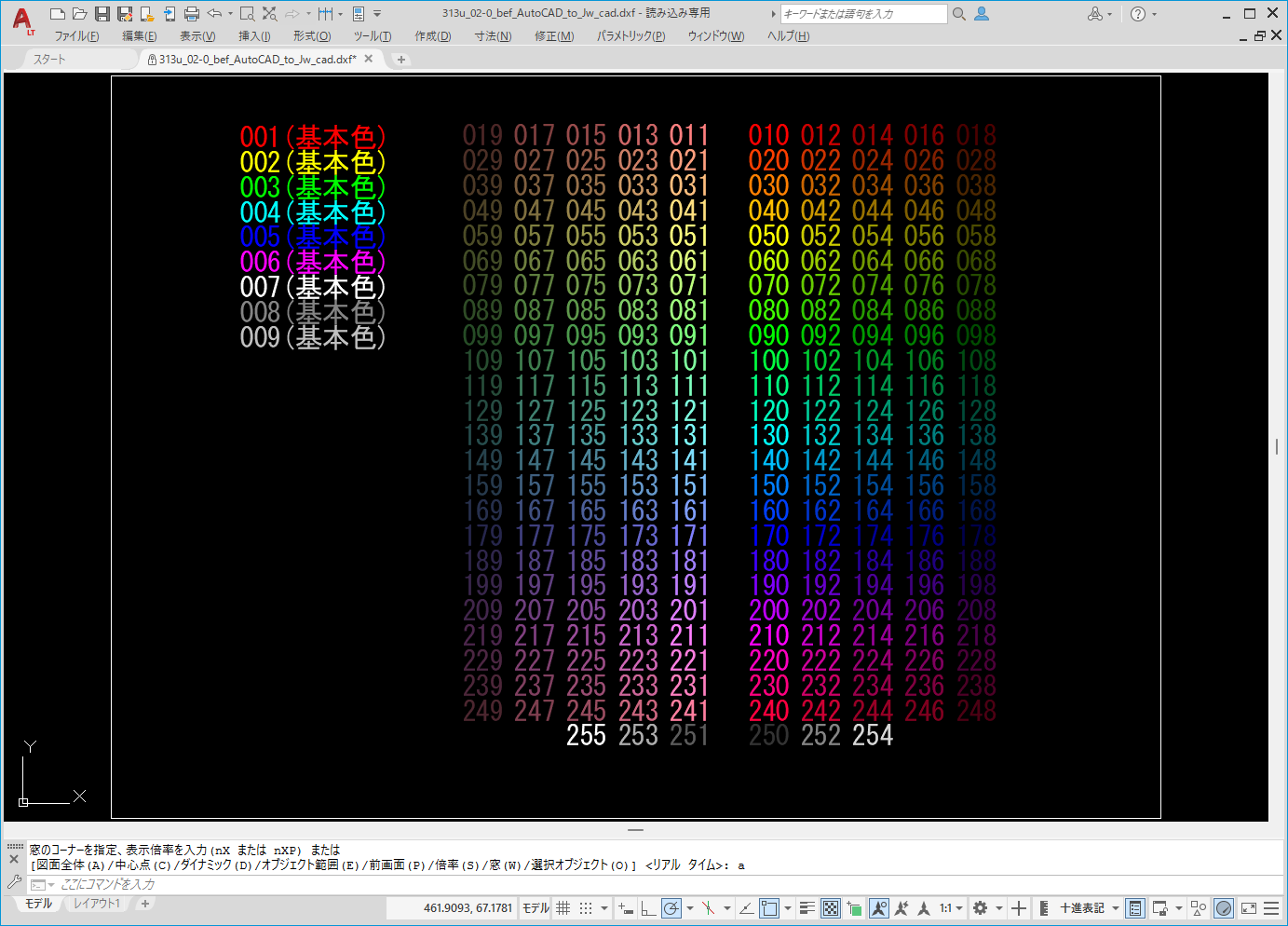Toggle ortho mode in status bar
Screen dimensions: 1288x926
[x=648, y=908]
